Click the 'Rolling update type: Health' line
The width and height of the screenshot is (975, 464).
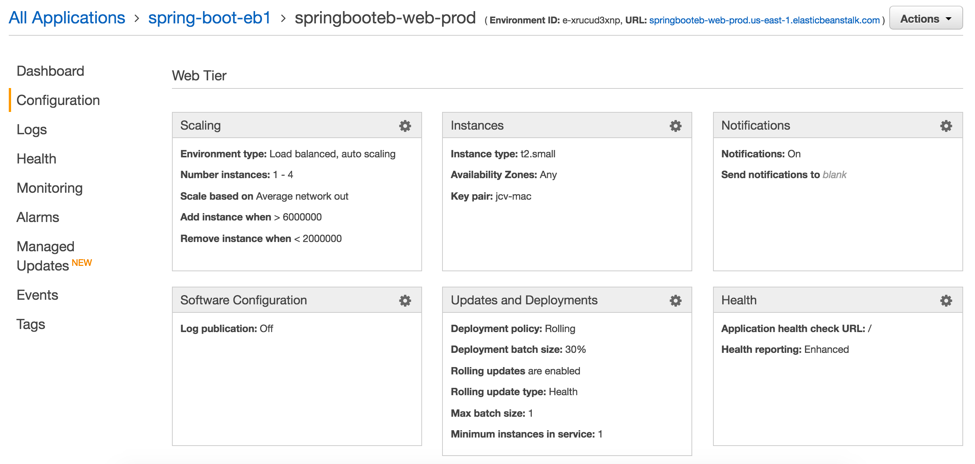click(514, 392)
